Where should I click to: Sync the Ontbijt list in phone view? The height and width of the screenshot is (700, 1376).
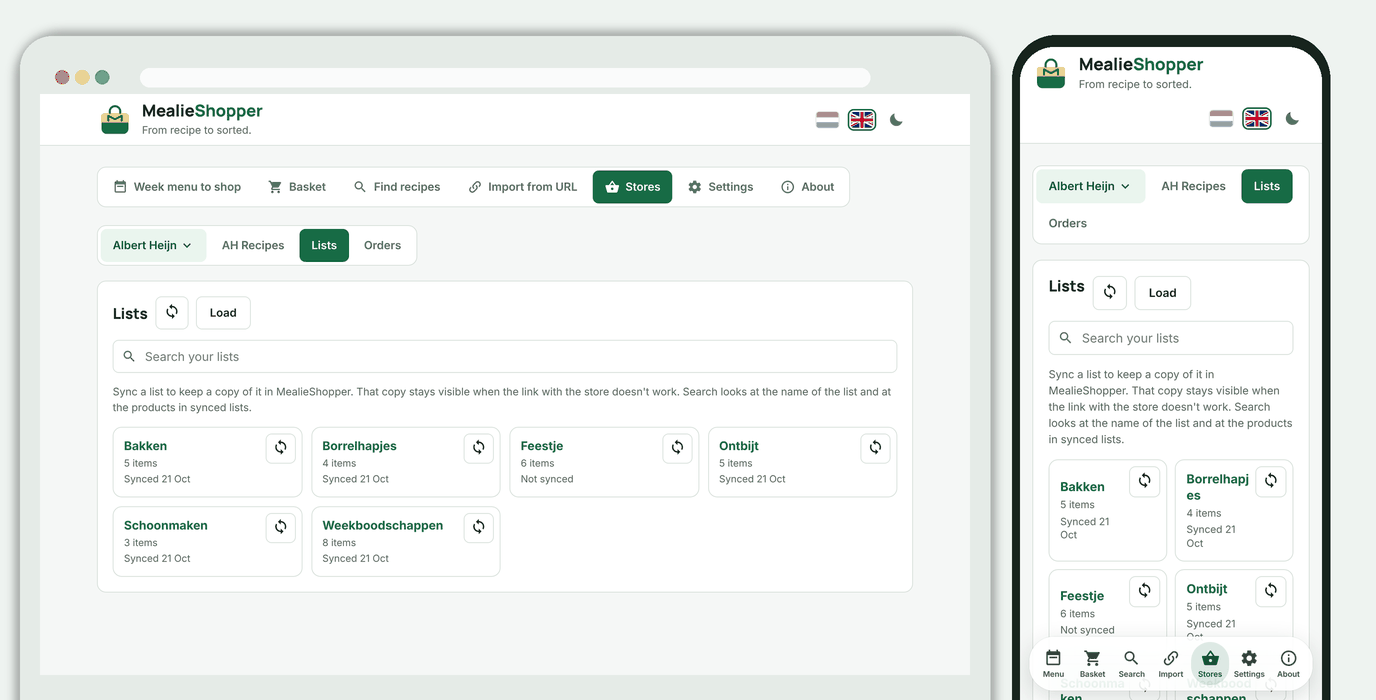(1271, 591)
